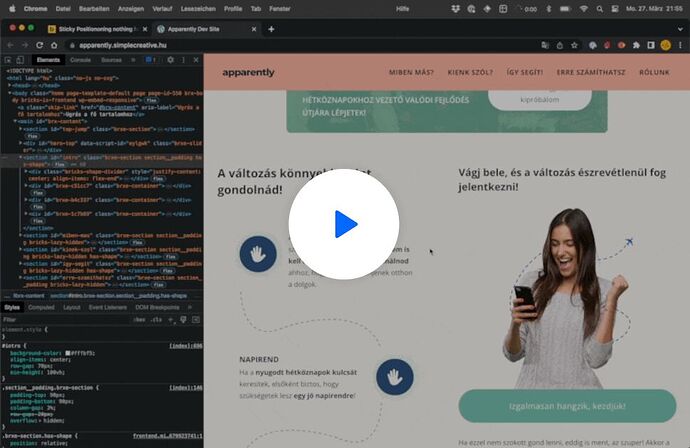Open Dropbox menu bar icon
The image size is (690, 448).
click(455, 9)
